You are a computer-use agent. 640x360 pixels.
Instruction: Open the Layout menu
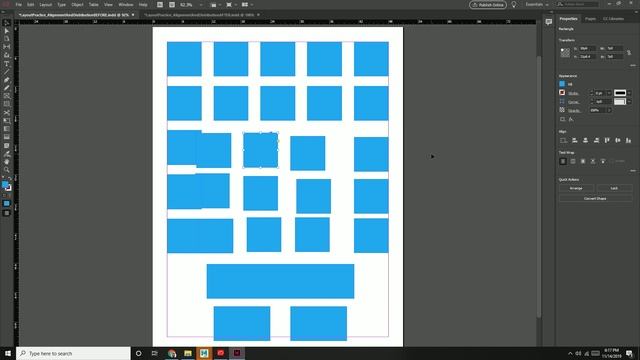point(45,4)
